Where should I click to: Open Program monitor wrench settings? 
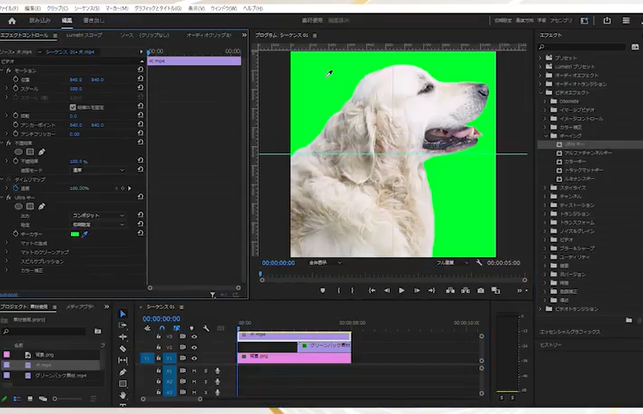point(480,263)
